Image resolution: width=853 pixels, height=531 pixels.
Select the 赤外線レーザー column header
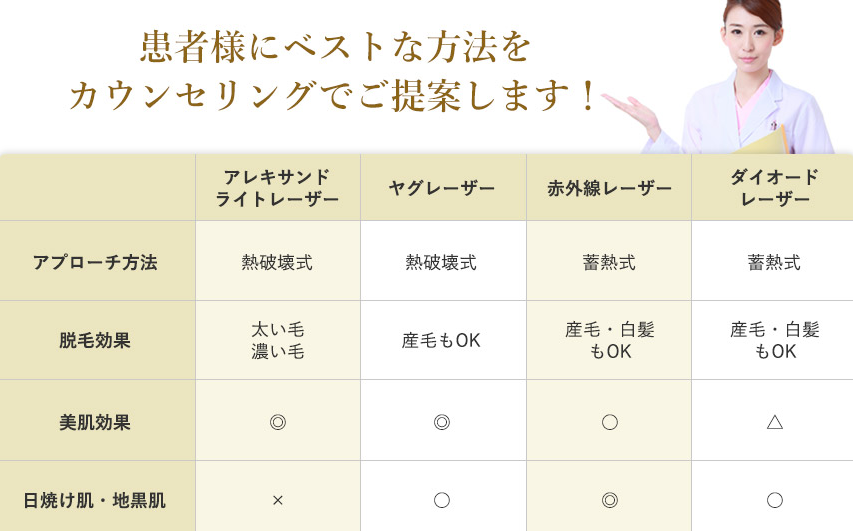coord(609,188)
